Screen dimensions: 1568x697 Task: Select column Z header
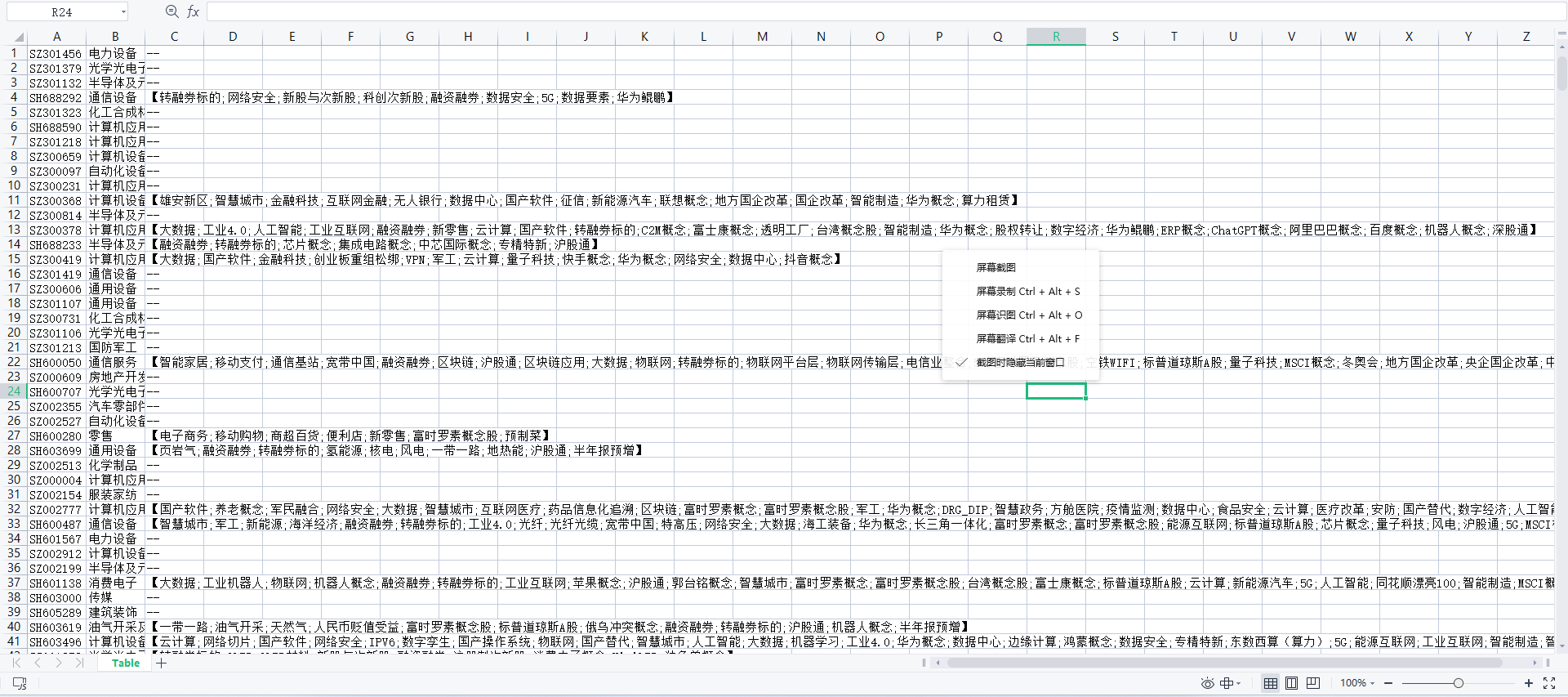[x=1526, y=37]
